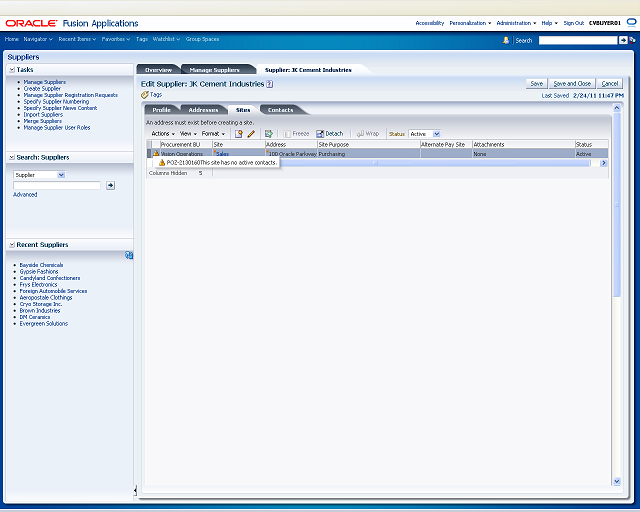640x512 pixels.
Task: Click the global Search input field
Action: tap(578, 40)
